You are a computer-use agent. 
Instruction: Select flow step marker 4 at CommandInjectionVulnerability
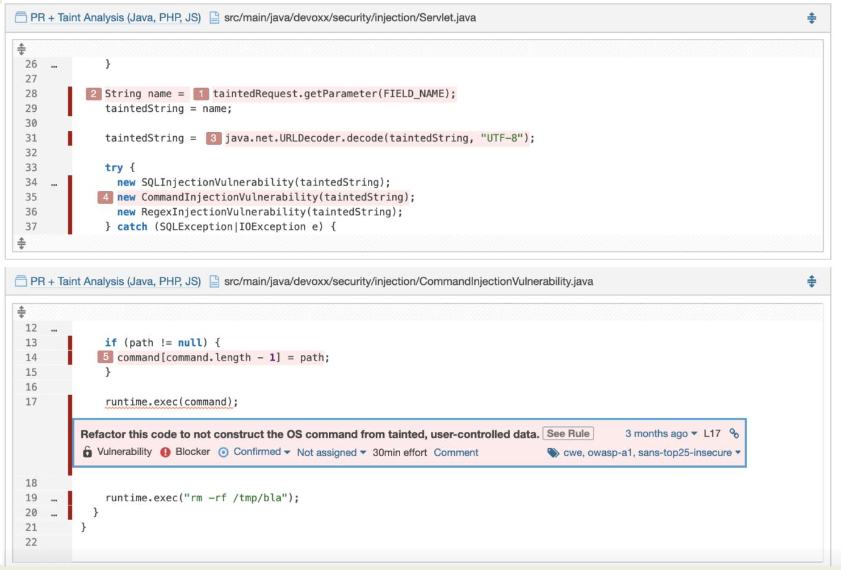pos(105,198)
